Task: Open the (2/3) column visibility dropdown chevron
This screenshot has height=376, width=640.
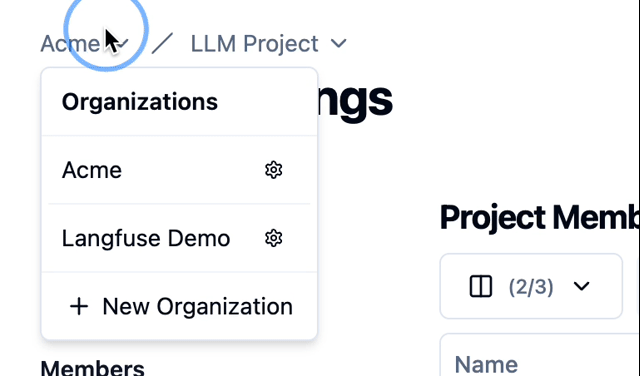Action: (x=581, y=286)
